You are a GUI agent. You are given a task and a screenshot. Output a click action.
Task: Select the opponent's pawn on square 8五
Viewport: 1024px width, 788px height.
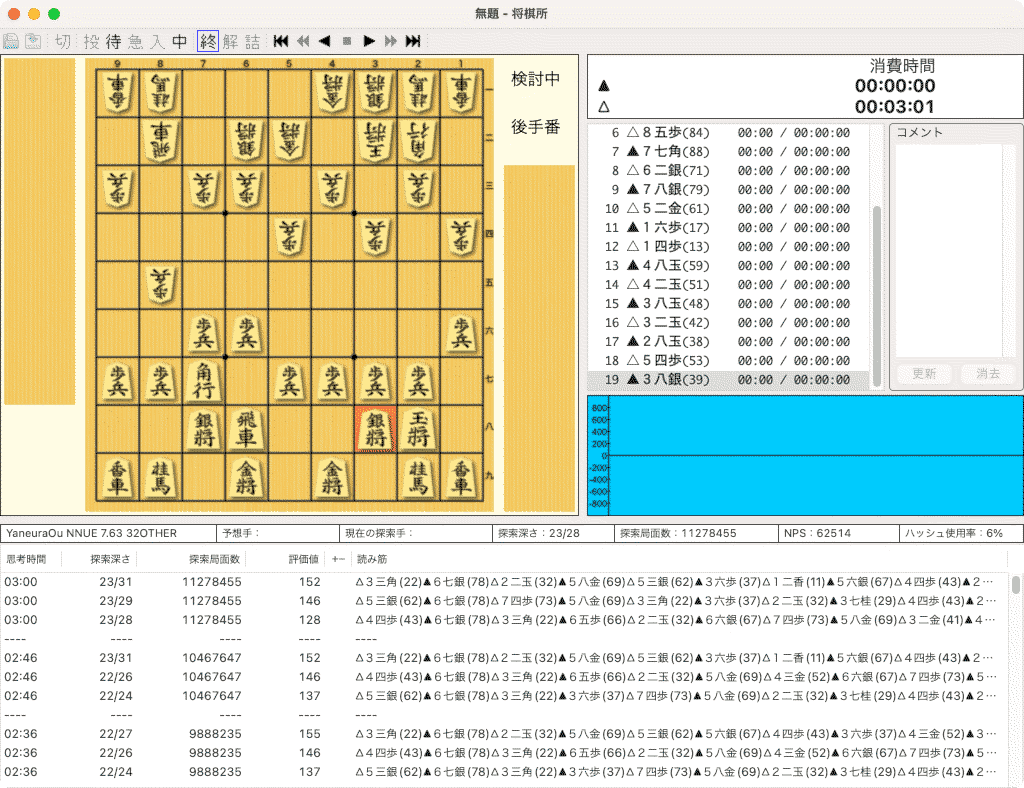(x=161, y=285)
